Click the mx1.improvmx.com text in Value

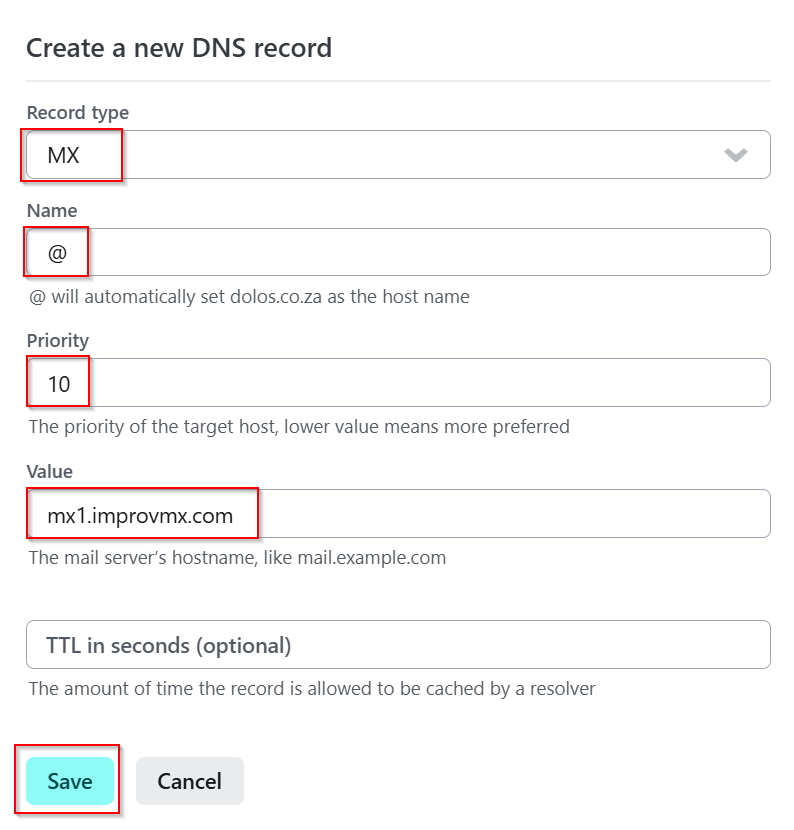point(140,516)
